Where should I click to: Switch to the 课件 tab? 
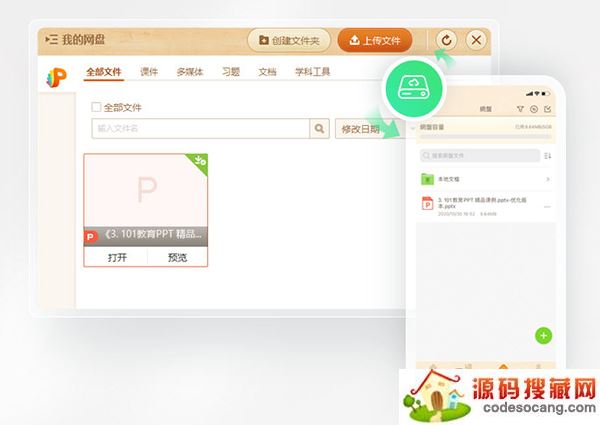pos(149,72)
